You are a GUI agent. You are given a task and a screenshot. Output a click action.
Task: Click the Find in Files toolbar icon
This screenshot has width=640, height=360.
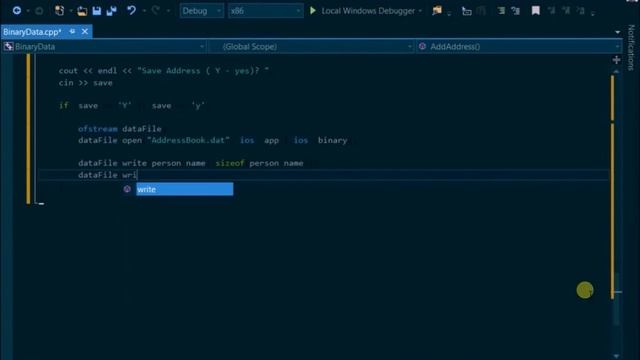coord(437,11)
